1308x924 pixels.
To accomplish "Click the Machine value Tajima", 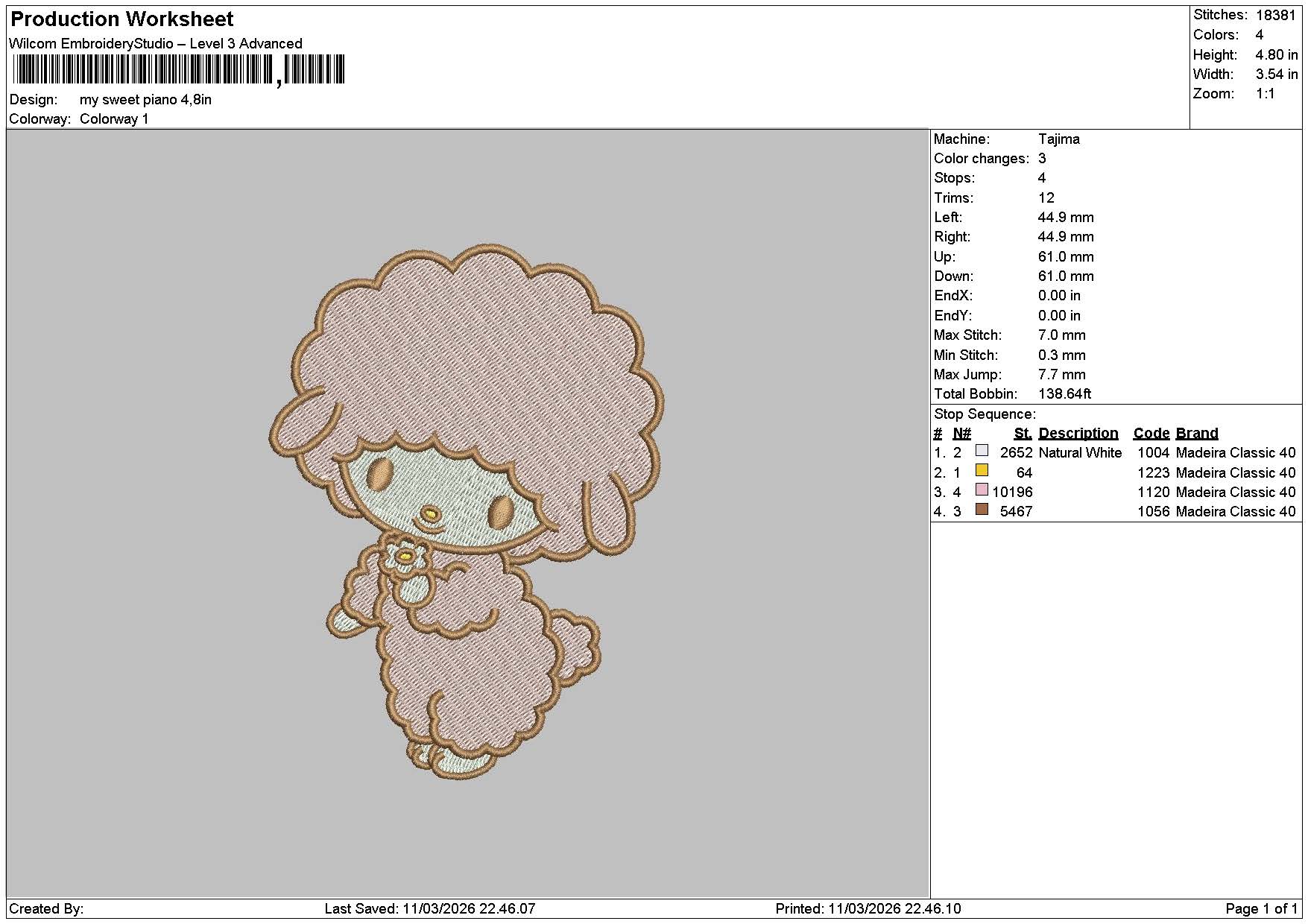I will [1058, 139].
